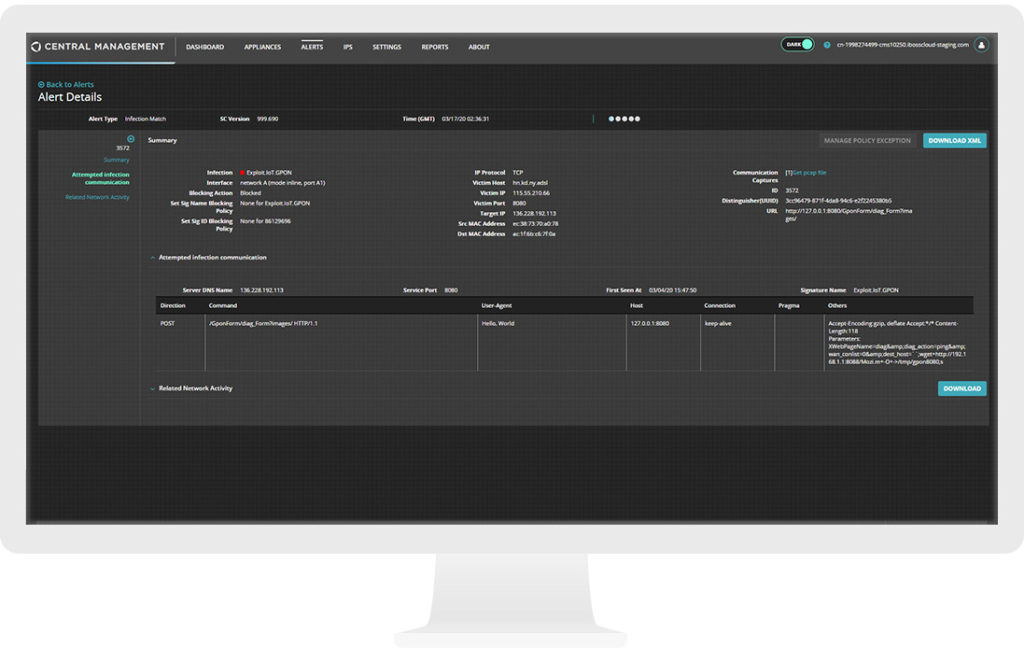Click the Victim IP value 115.55.210.66
The height and width of the screenshot is (648, 1024).
point(531,193)
